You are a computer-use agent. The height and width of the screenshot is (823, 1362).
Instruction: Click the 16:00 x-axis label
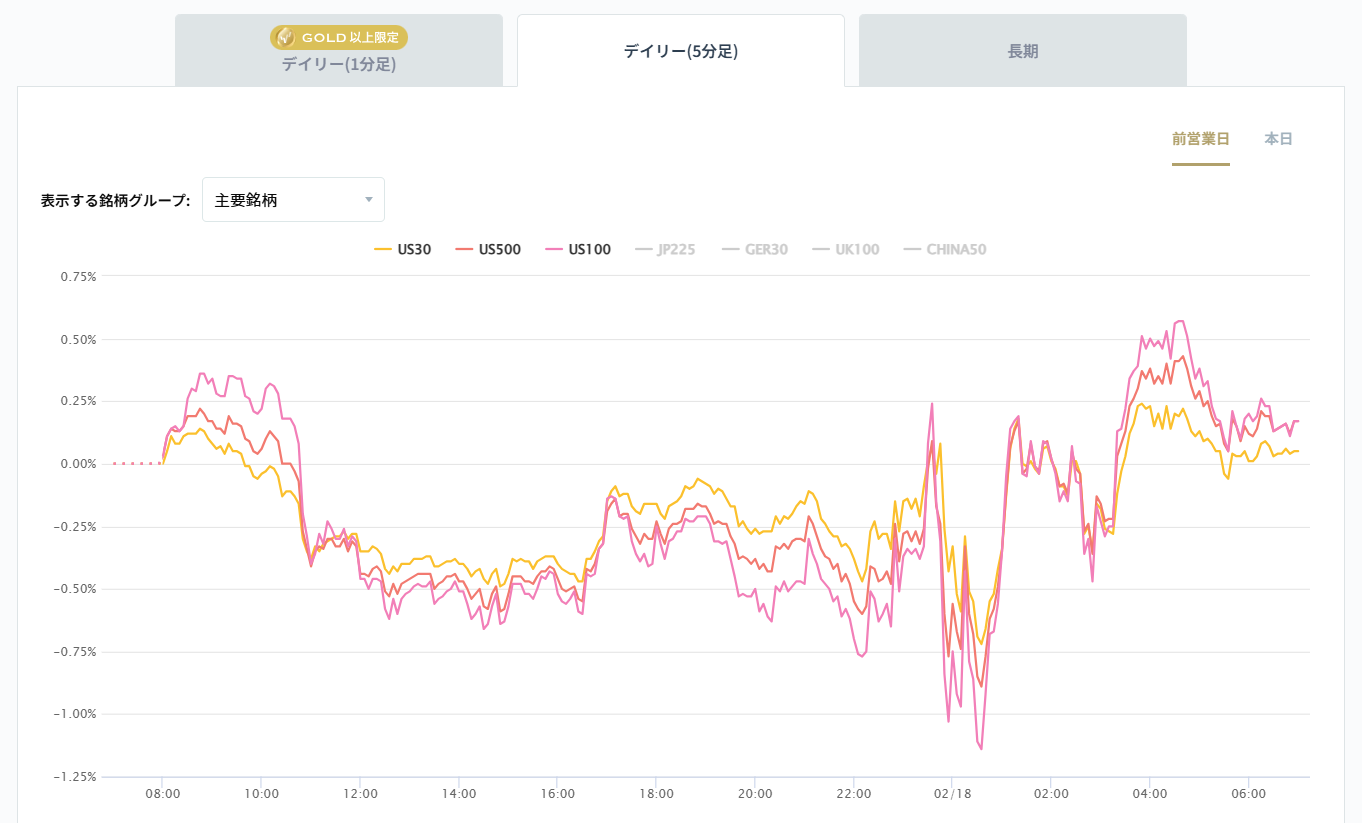(557, 794)
